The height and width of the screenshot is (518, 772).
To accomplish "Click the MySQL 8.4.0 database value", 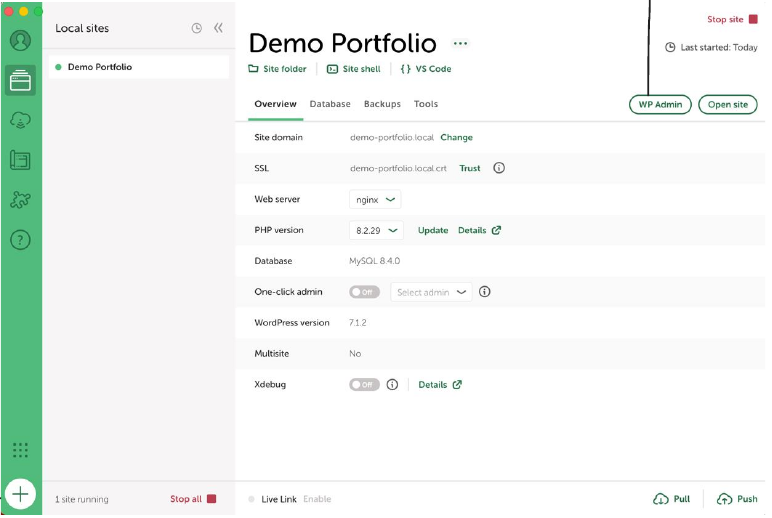I will click(375, 261).
